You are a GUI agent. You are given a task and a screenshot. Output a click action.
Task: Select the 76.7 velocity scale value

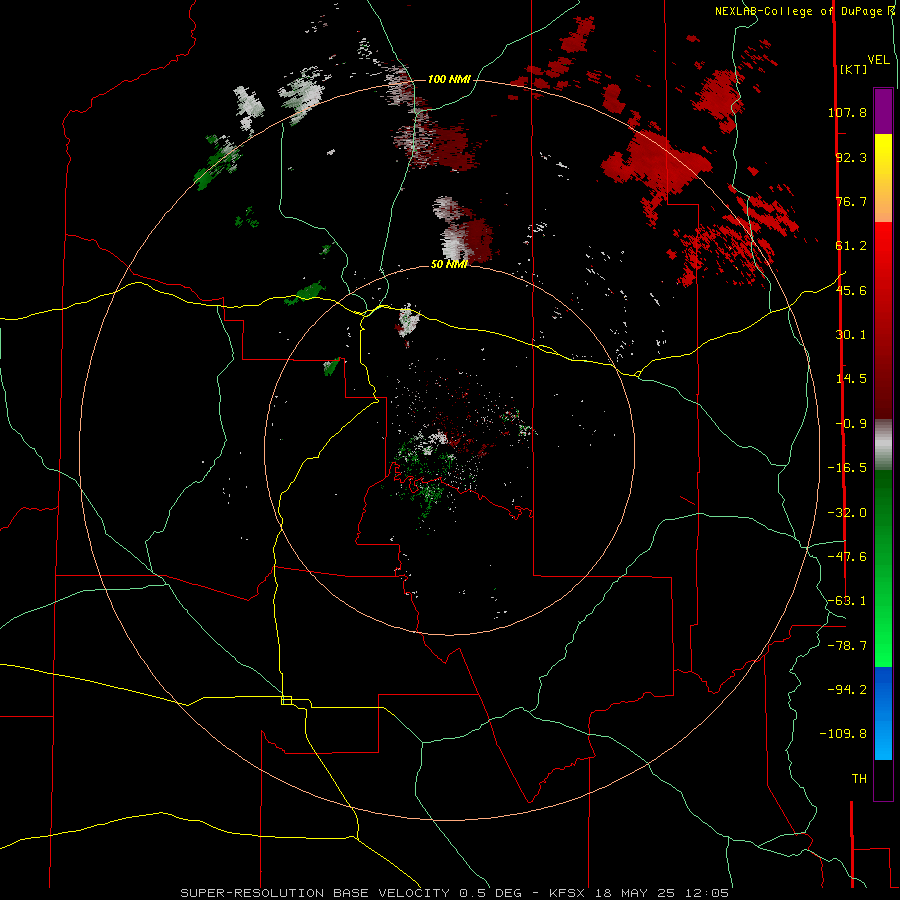pyautogui.click(x=851, y=201)
